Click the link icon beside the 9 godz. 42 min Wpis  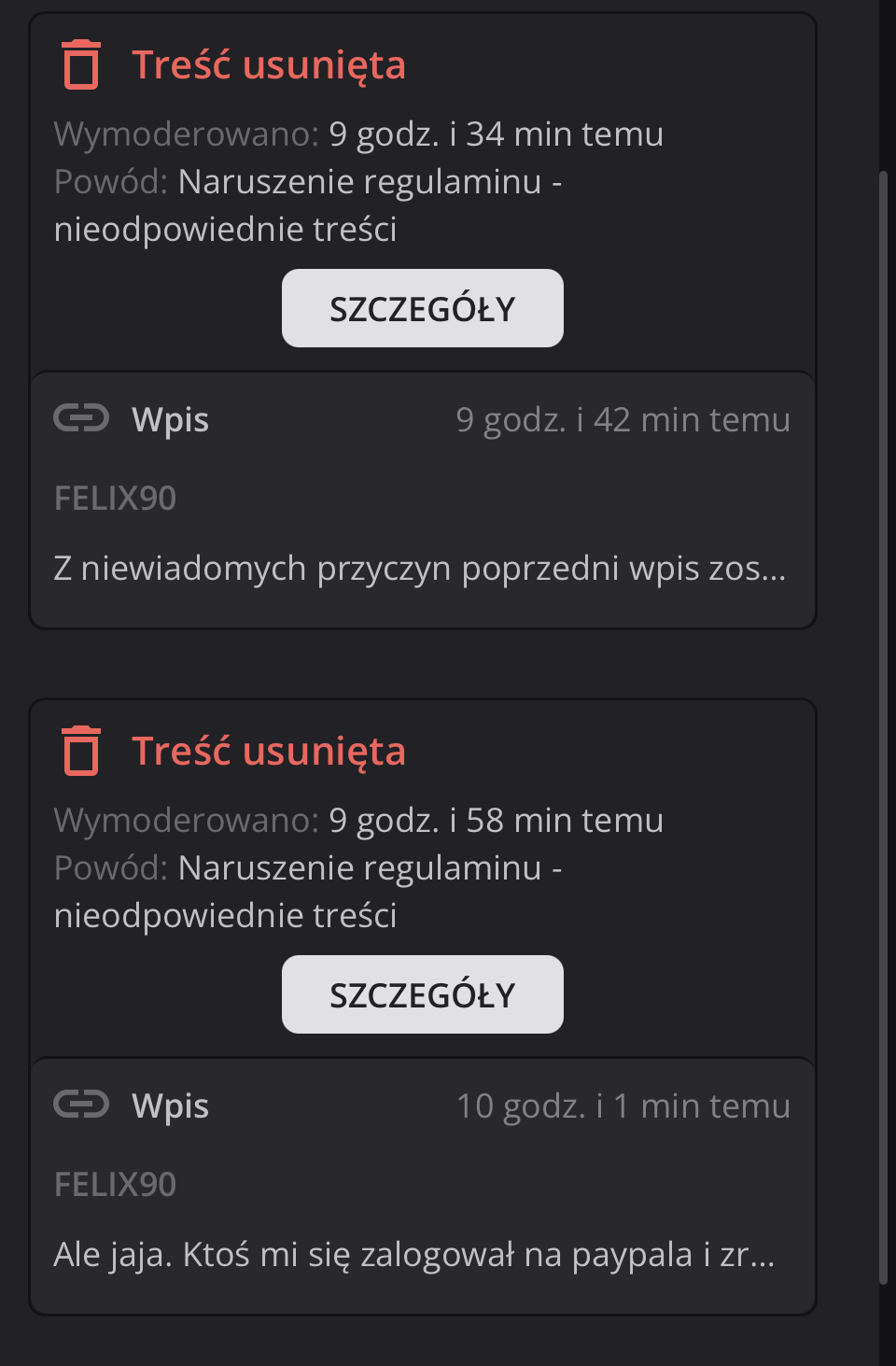point(81,418)
